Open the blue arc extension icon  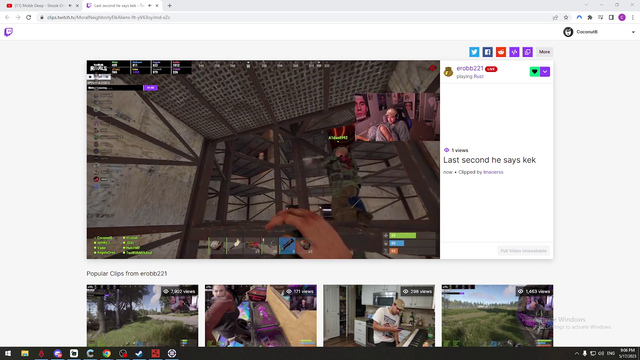click(579, 18)
